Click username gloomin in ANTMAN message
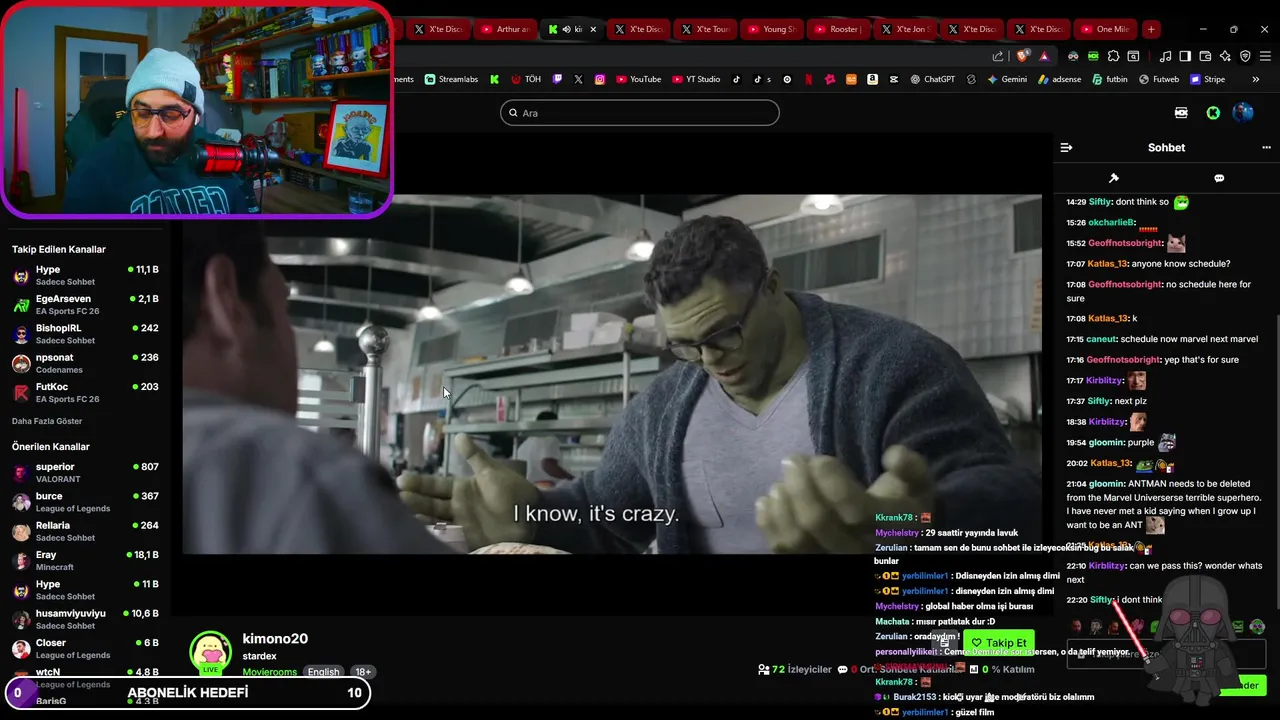The height and width of the screenshot is (720, 1280). [1107, 484]
